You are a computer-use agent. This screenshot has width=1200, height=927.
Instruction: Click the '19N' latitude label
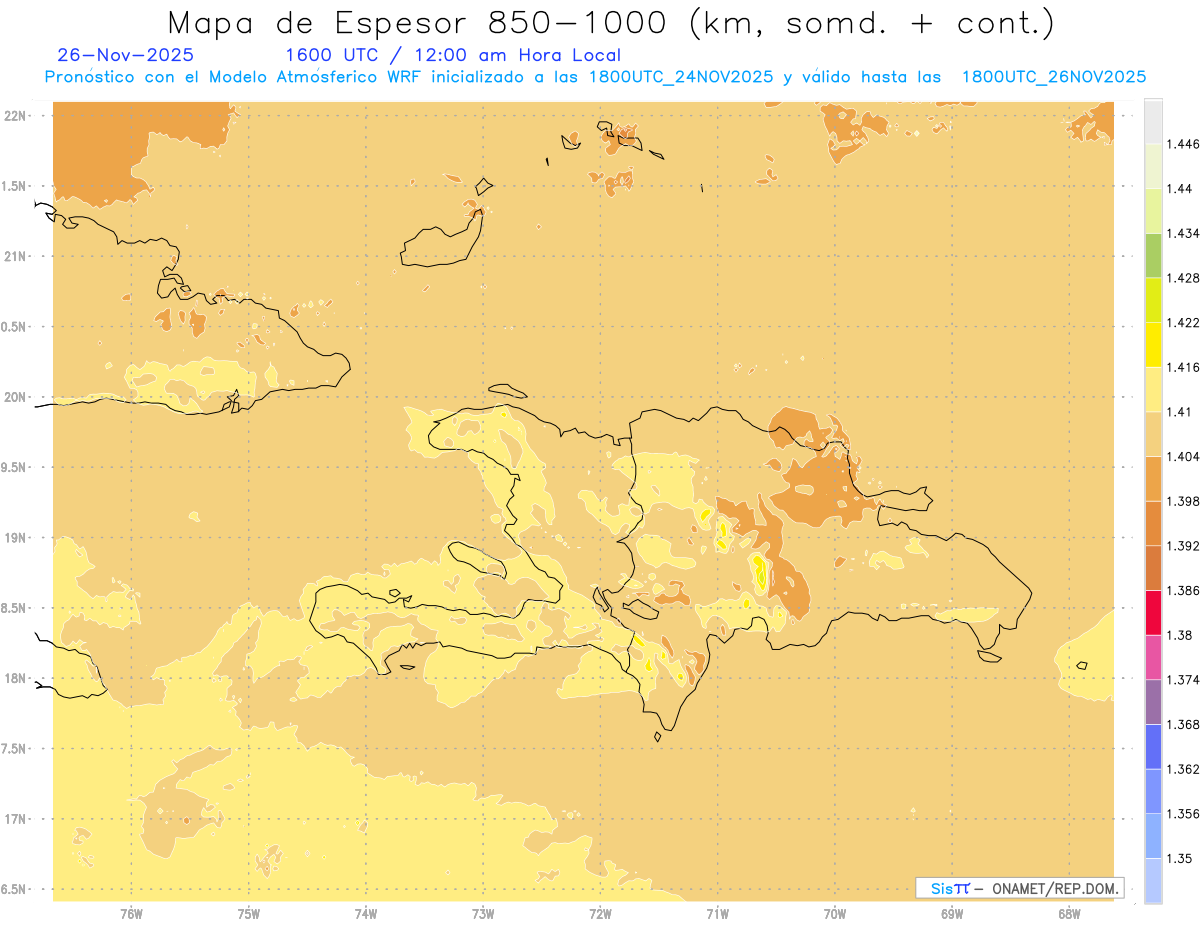point(15,538)
